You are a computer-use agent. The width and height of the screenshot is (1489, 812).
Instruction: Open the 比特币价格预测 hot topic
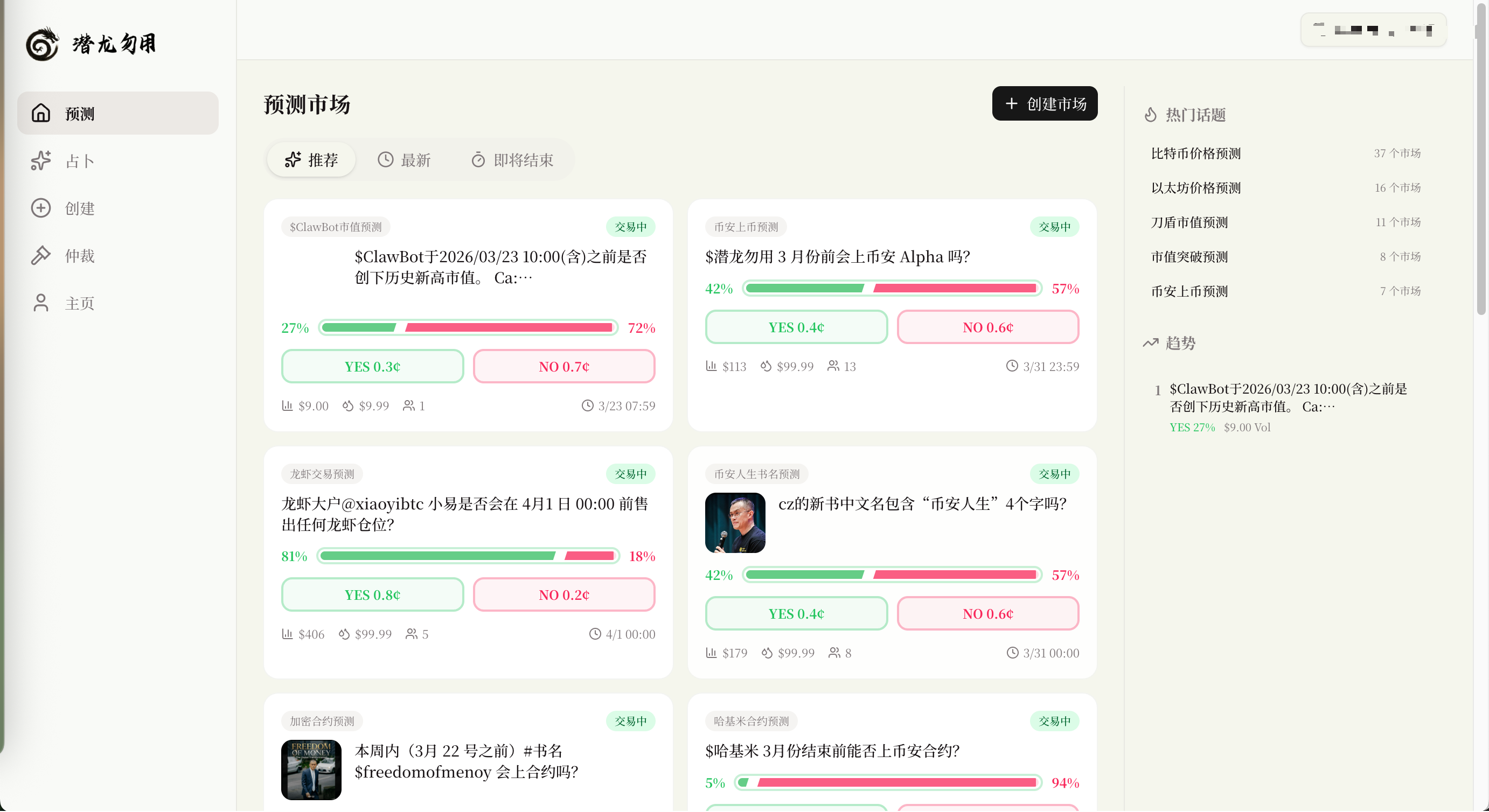1195,153
